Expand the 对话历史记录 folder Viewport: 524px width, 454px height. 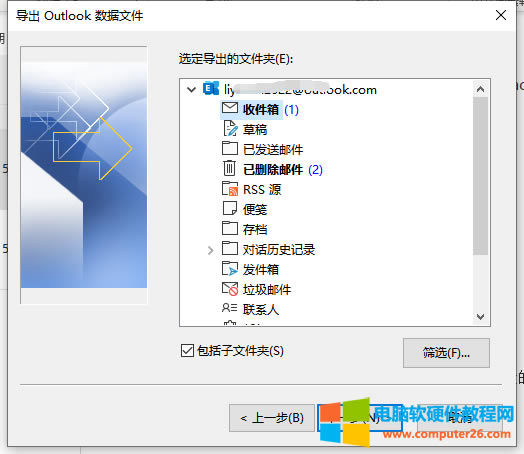[x=210, y=250]
